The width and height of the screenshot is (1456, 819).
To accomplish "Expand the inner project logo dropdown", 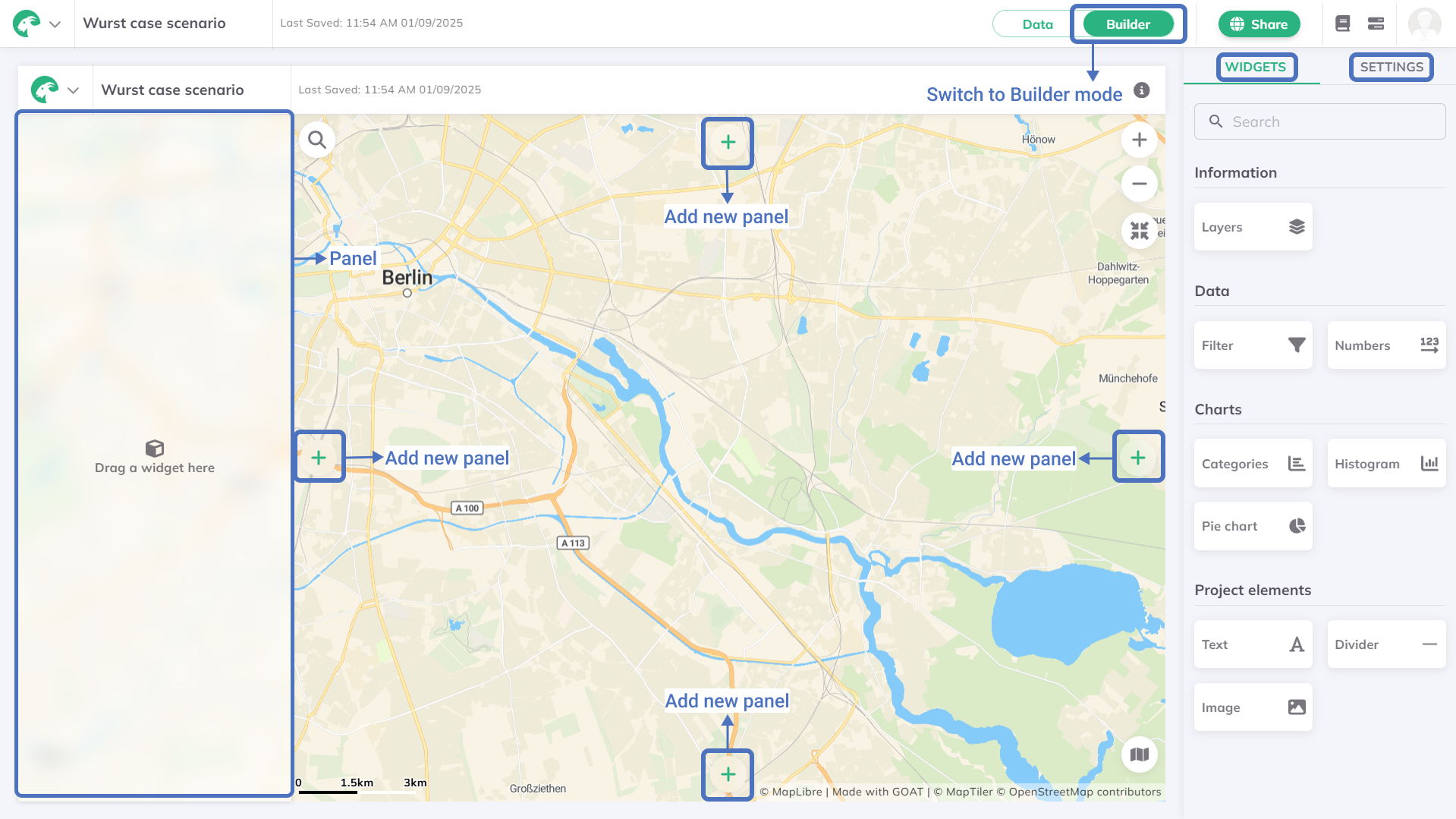I will (x=73, y=90).
